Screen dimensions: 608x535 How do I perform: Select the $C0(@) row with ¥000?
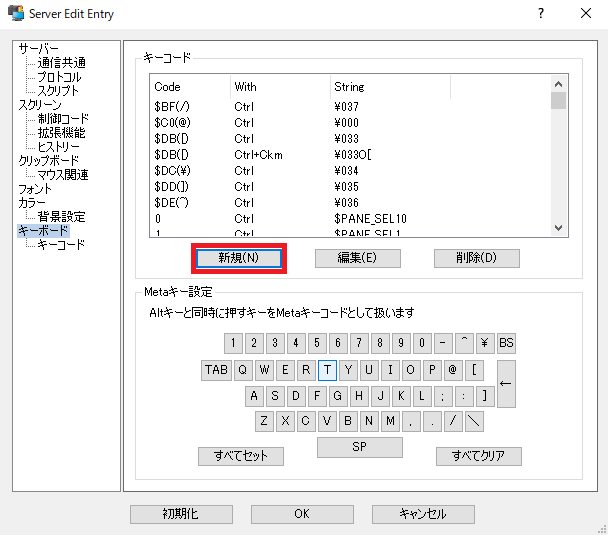tap(350, 123)
